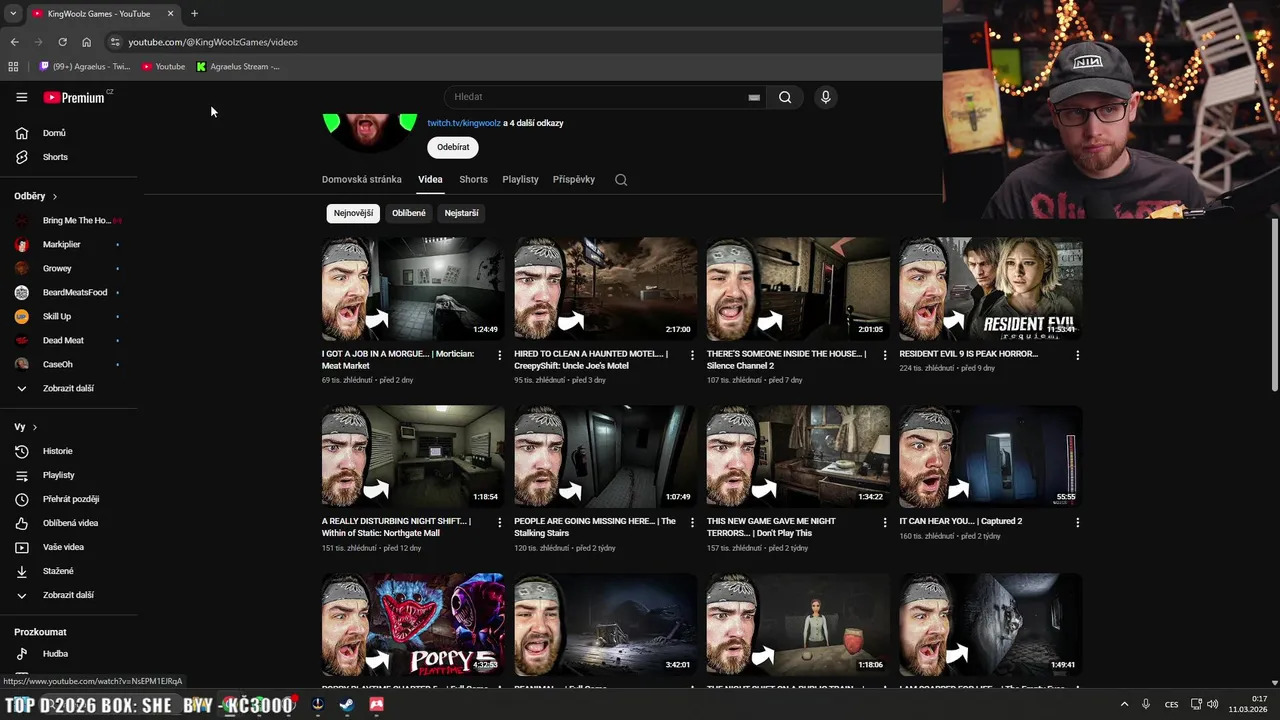Open Oblíbená videa in the sidebar
Image resolution: width=1280 pixels, height=720 pixels.
69,523
